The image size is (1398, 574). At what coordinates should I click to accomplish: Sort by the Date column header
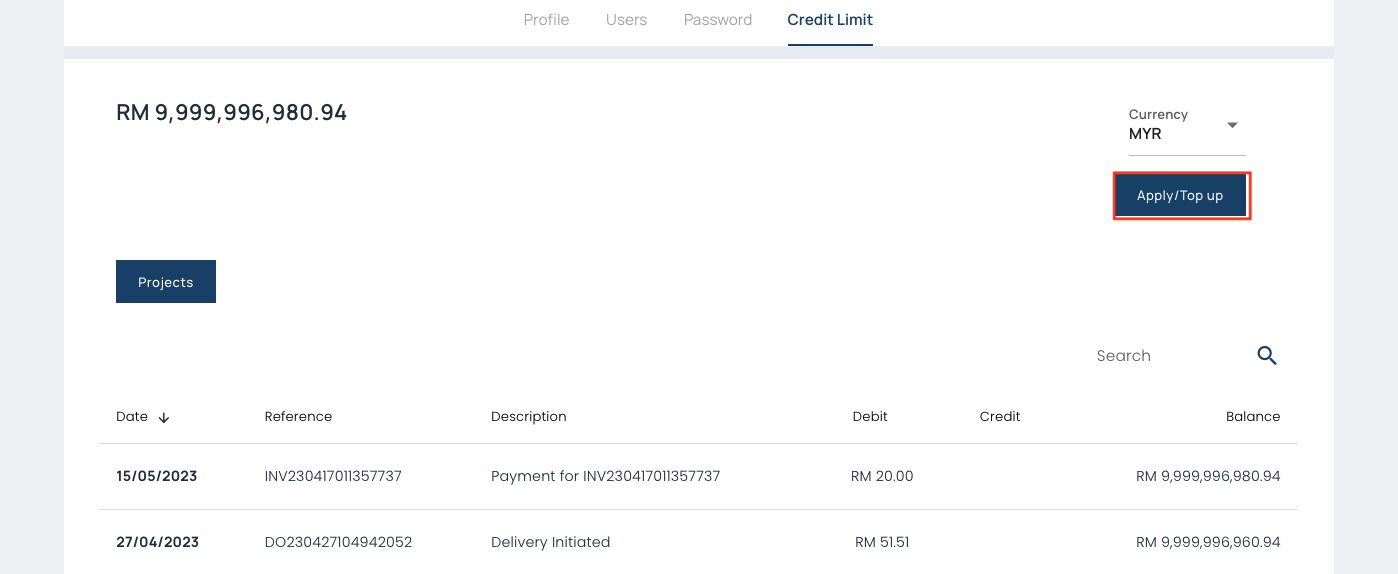132,417
